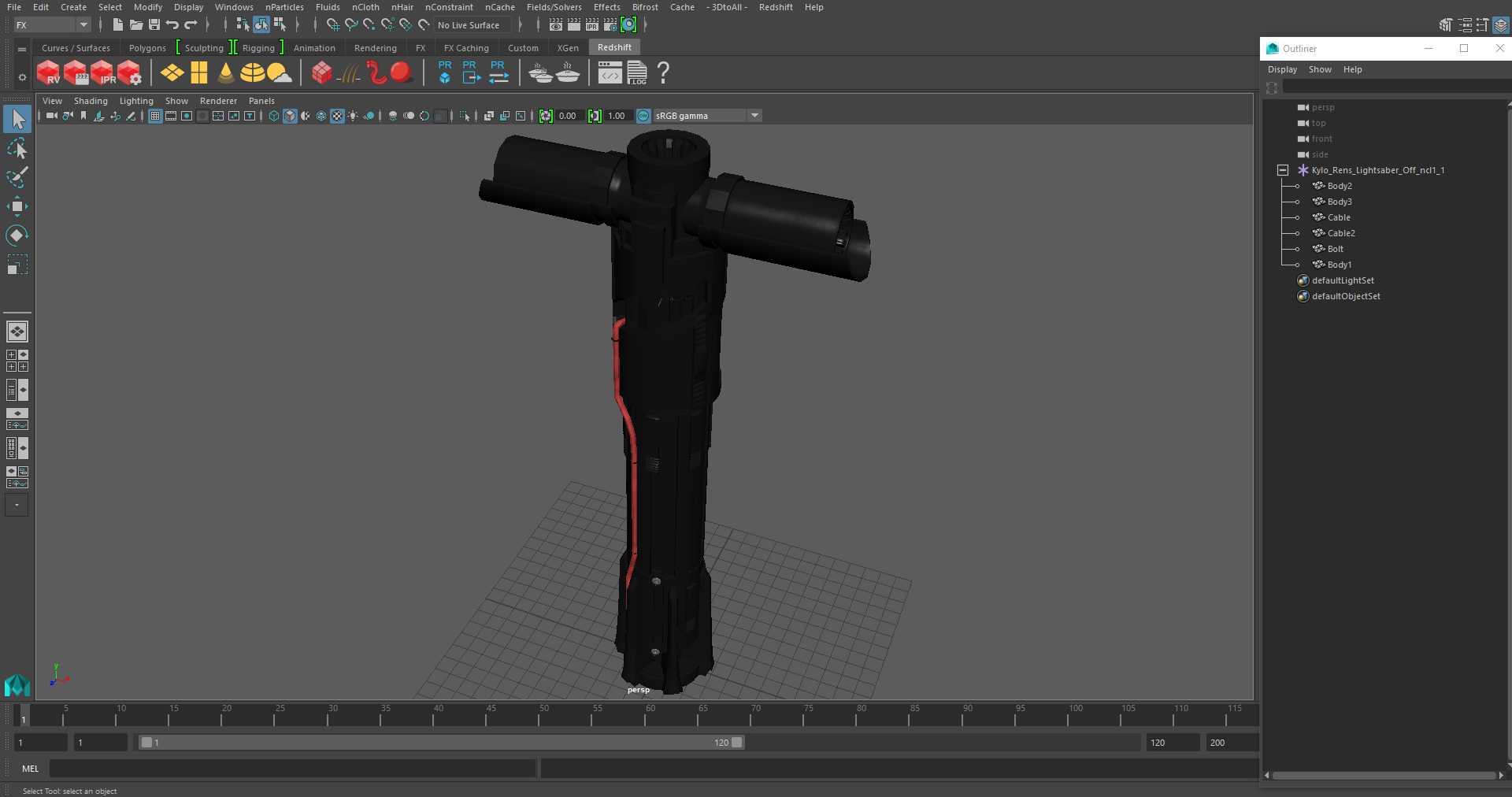Toggle textured display in panel toolbar

coord(337,116)
